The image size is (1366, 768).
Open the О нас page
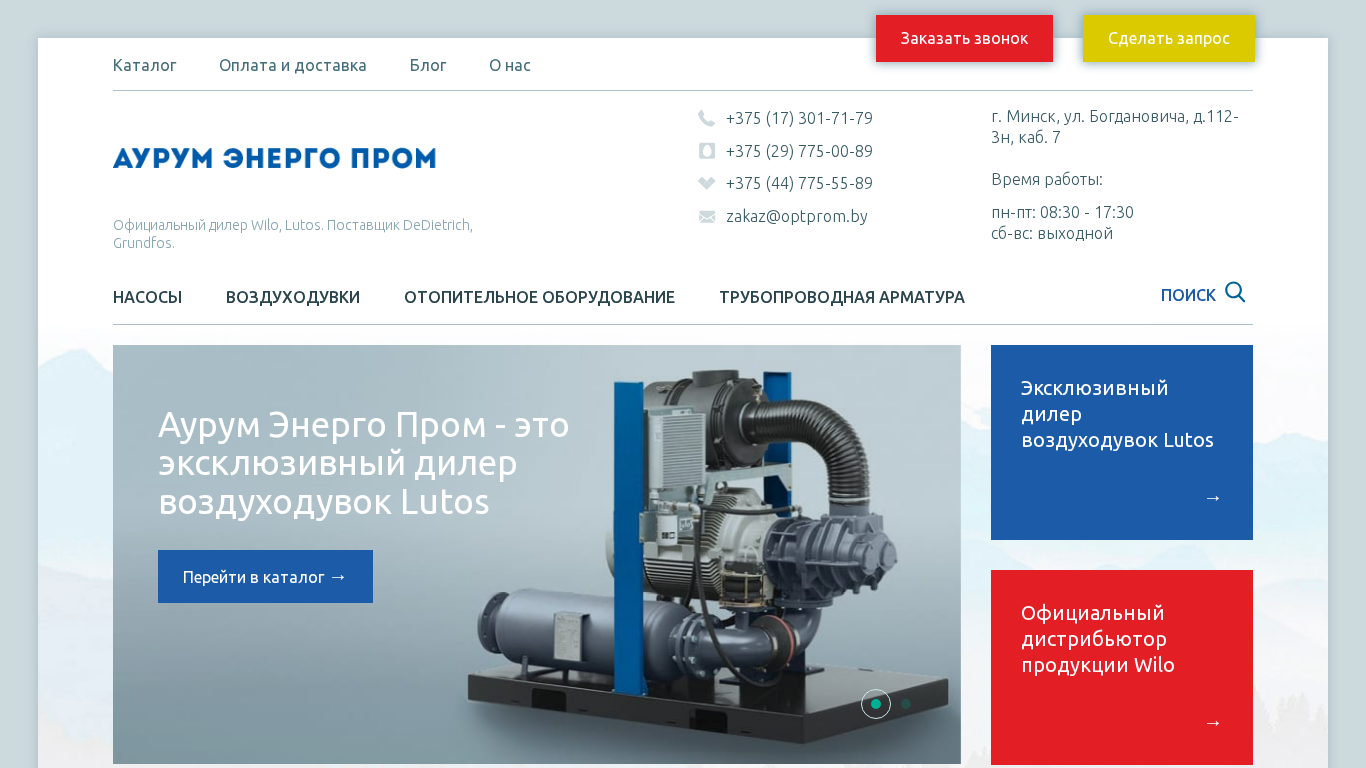510,65
